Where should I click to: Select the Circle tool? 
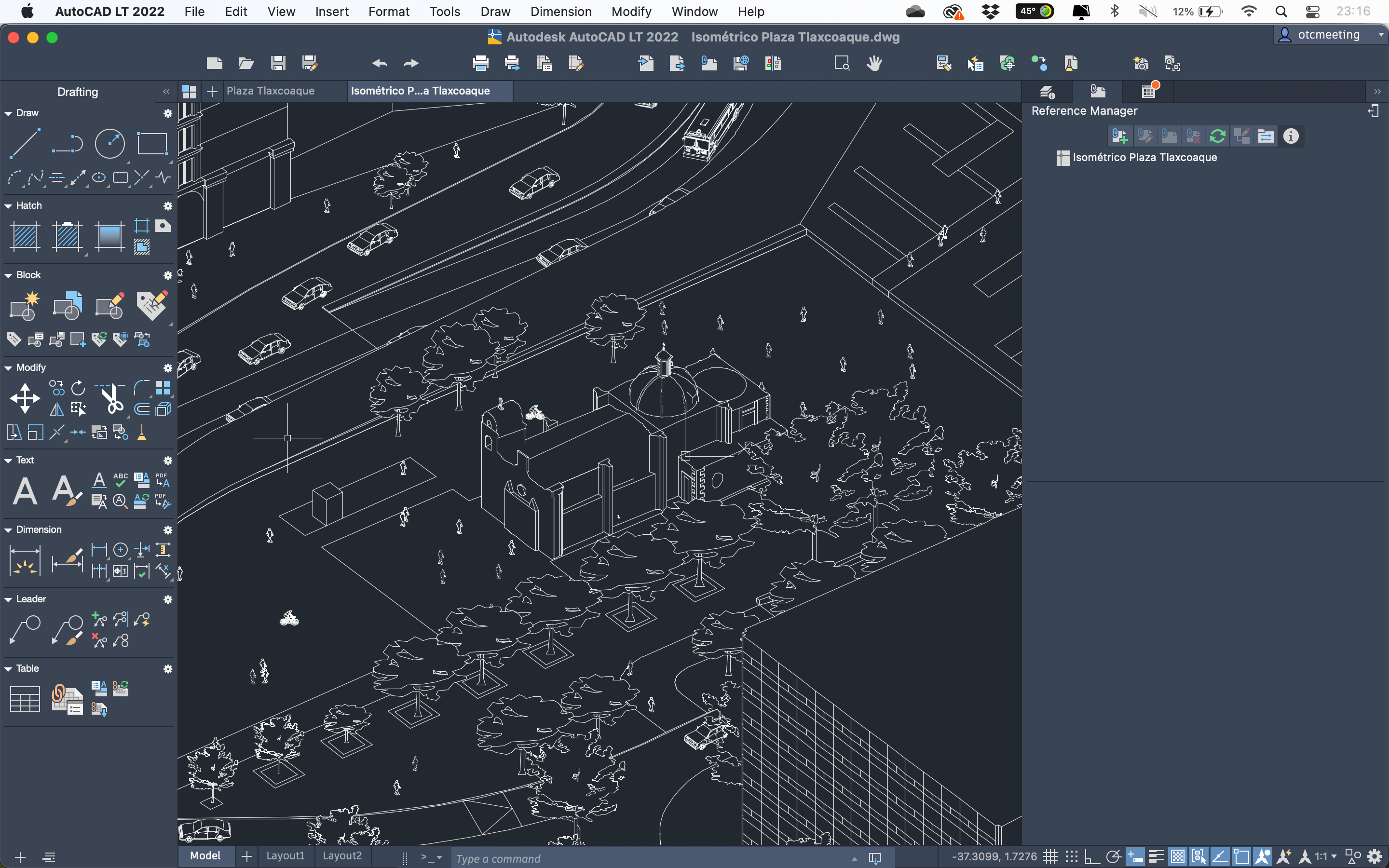coord(109,143)
